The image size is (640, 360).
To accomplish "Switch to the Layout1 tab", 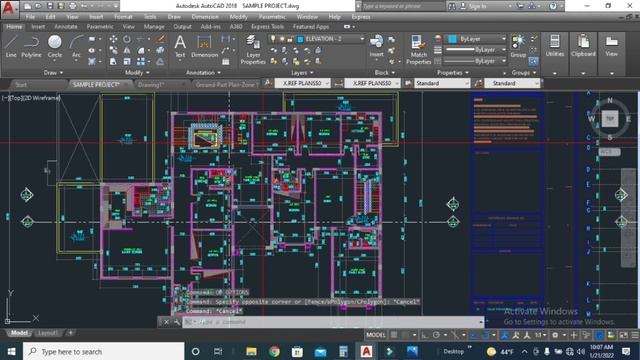I will pos(48,333).
